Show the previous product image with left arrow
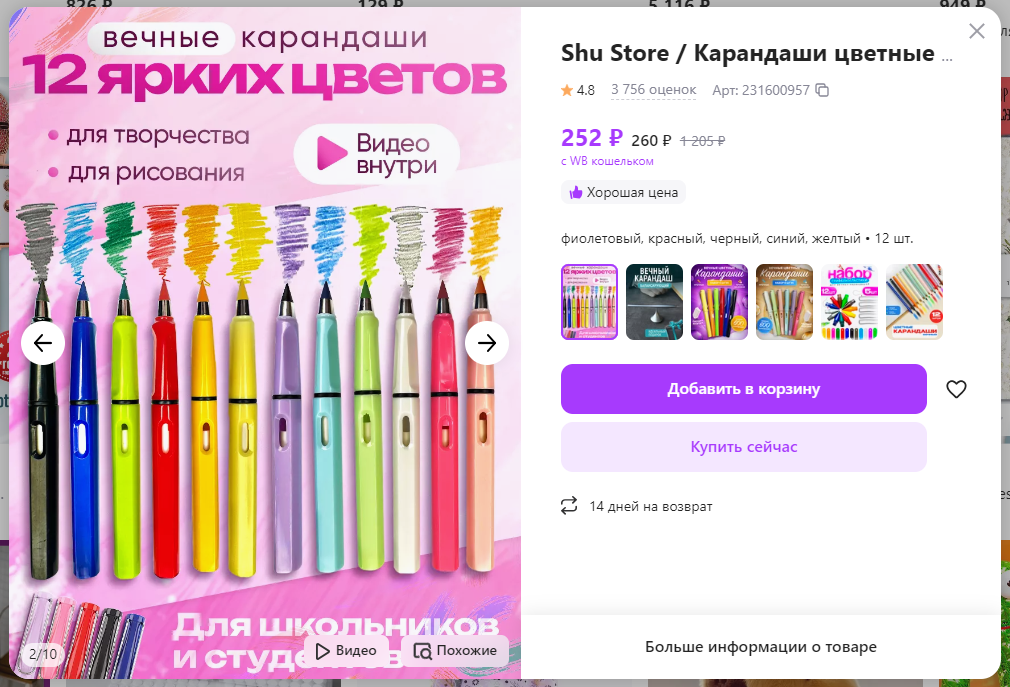 (x=43, y=343)
